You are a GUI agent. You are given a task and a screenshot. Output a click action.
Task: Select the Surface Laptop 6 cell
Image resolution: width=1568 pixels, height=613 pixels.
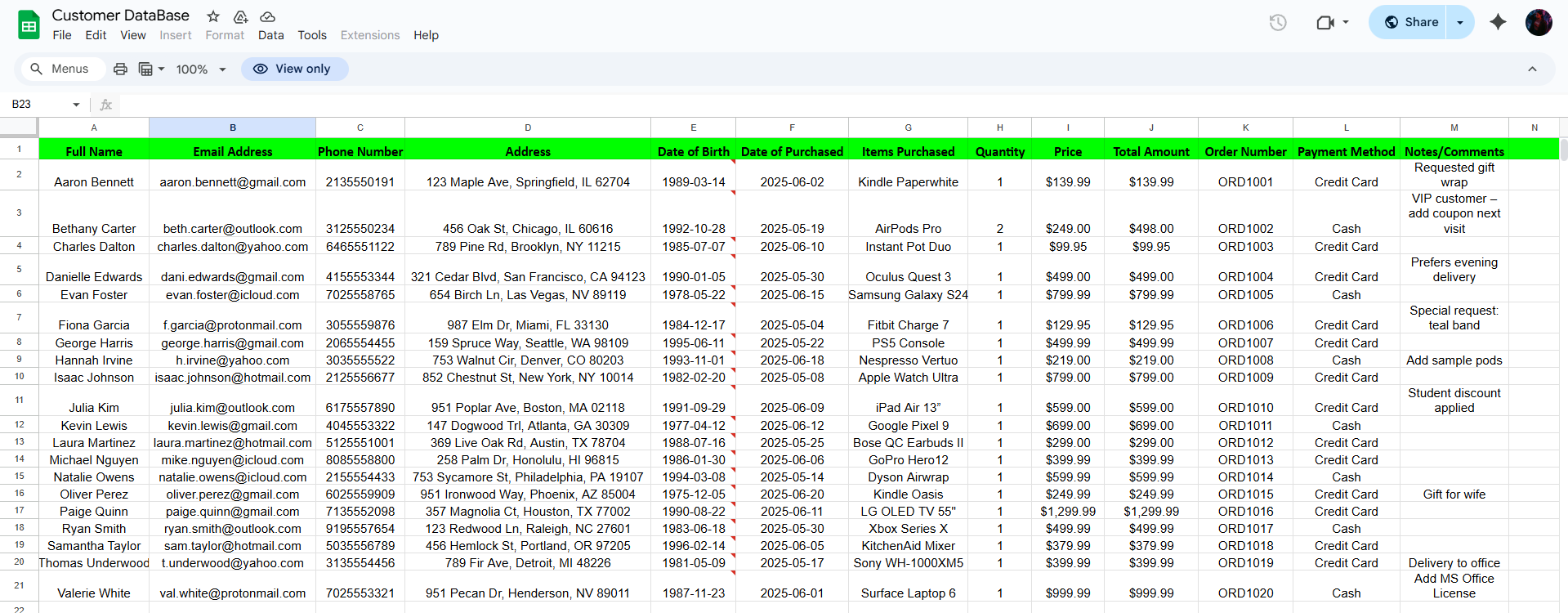coord(909,586)
